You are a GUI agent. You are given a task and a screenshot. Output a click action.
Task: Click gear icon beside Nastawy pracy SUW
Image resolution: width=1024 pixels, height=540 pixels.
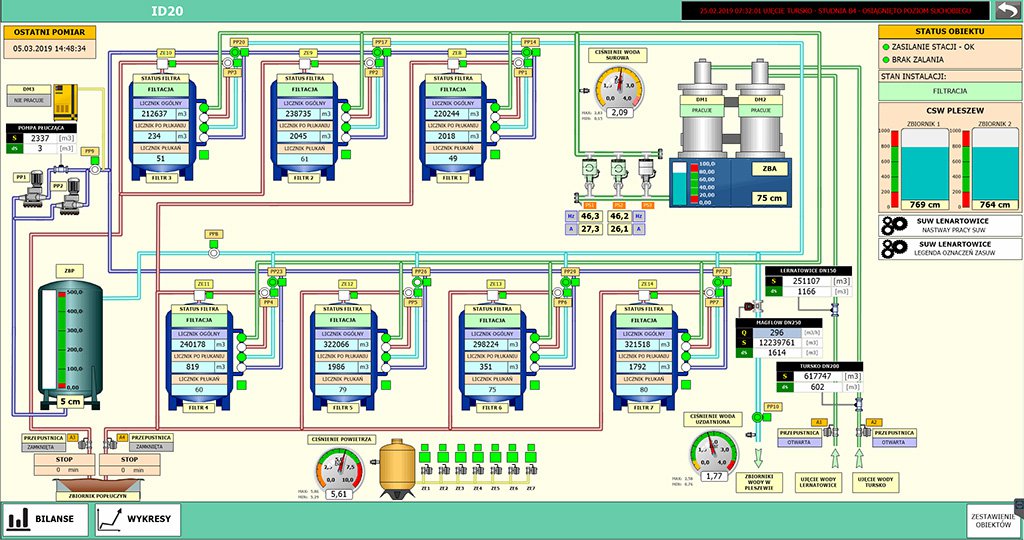894,226
